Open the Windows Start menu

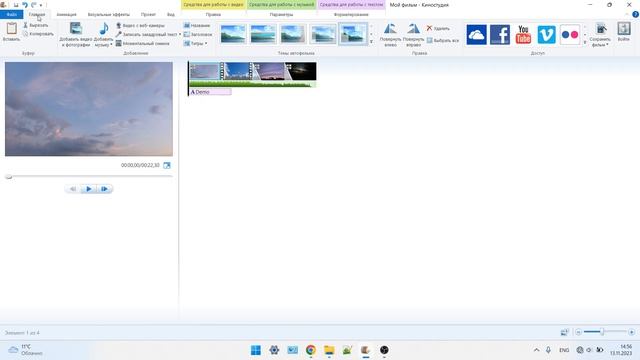(256, 350)
